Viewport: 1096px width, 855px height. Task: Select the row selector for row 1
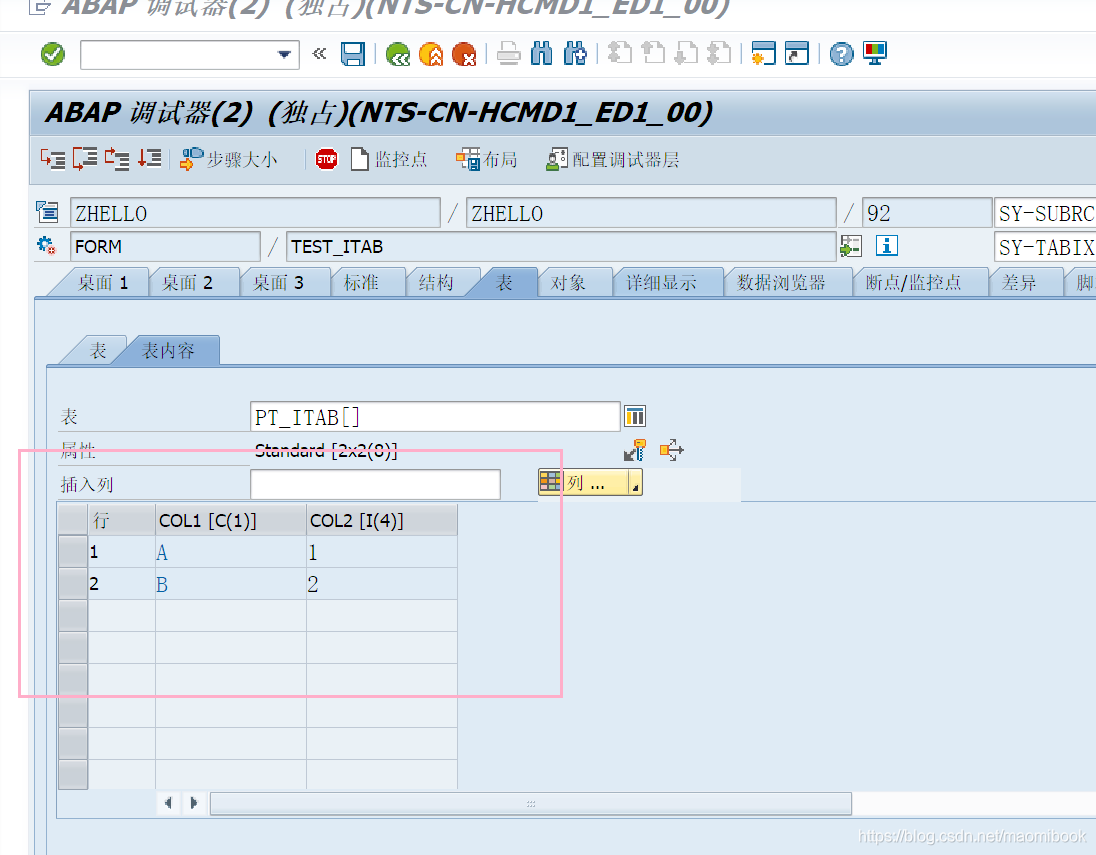click(73, 552)
